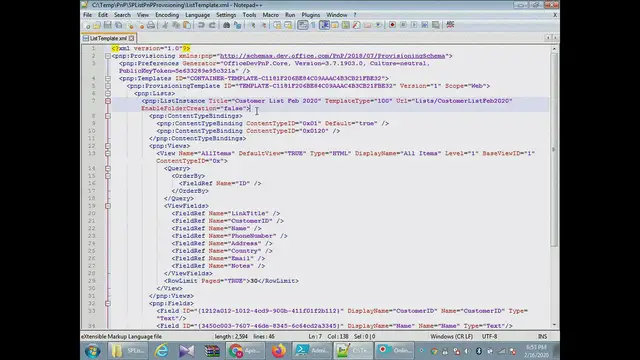
Task: Redo the edit via toolbar icon
Action: click(x=212, y=25)
